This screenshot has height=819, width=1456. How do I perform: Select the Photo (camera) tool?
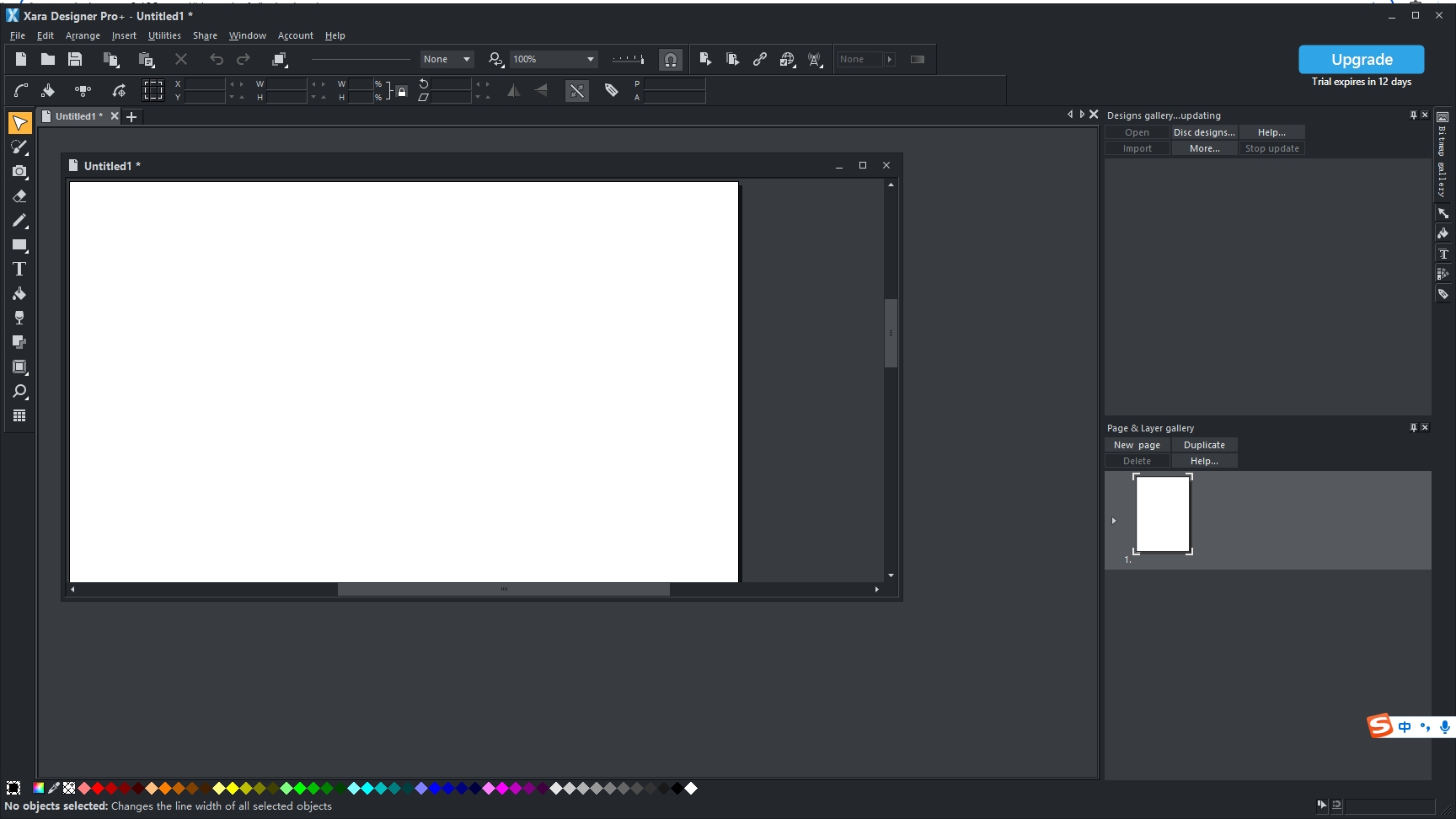tap(19, 172)
